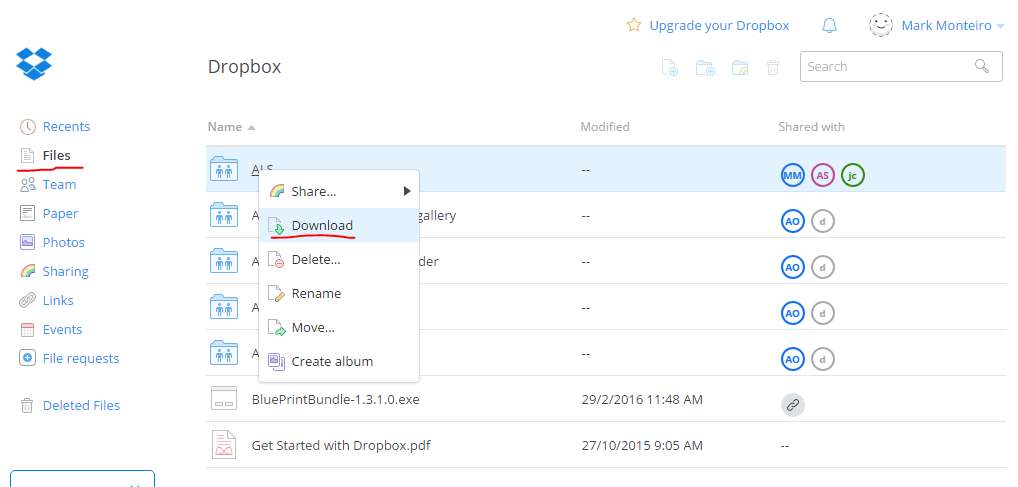Click the link icon for BluePrintBundle row
1018x487 pixels.
coord(793,405)
